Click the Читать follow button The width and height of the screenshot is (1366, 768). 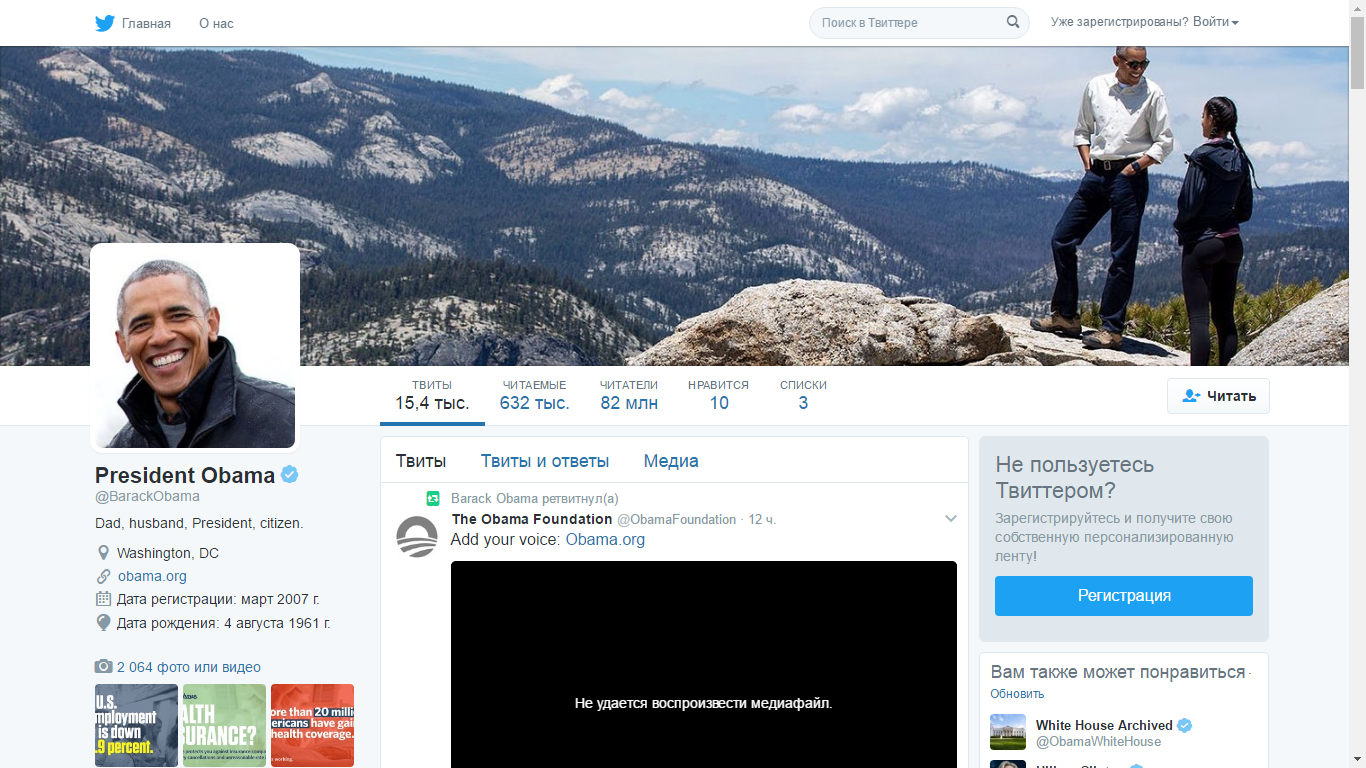(x=1218, y=396)
